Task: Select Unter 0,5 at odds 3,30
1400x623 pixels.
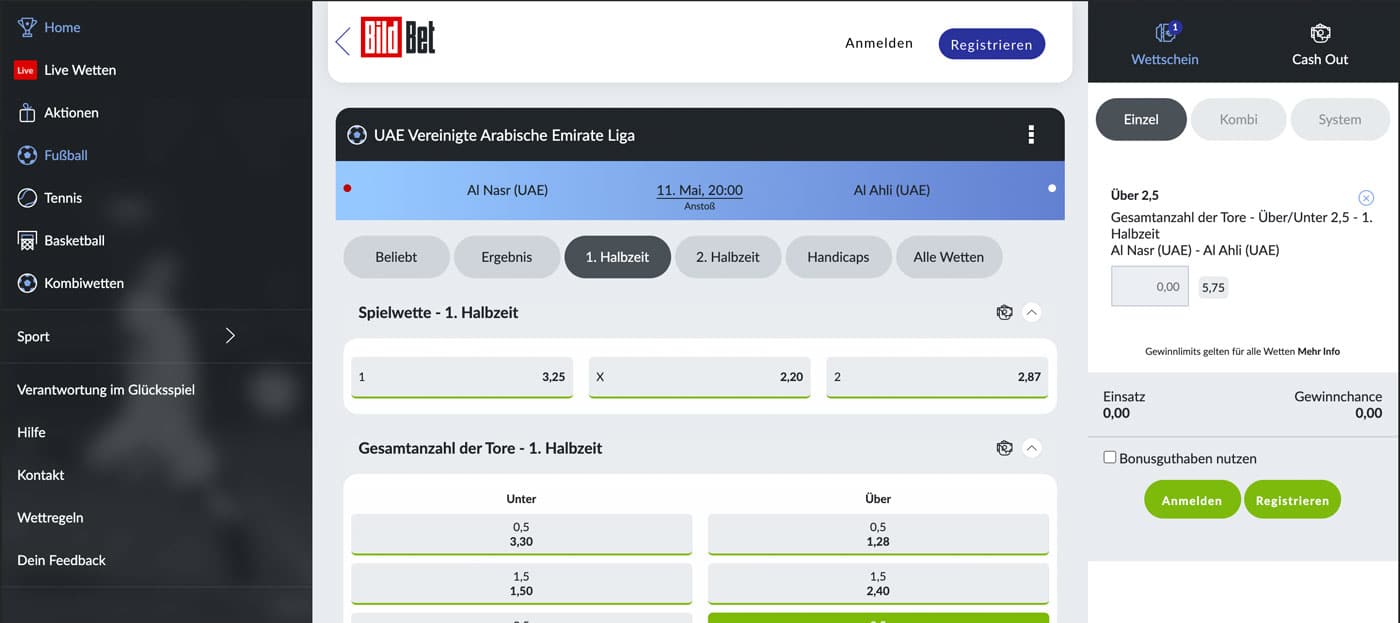Action: [521, 534]
